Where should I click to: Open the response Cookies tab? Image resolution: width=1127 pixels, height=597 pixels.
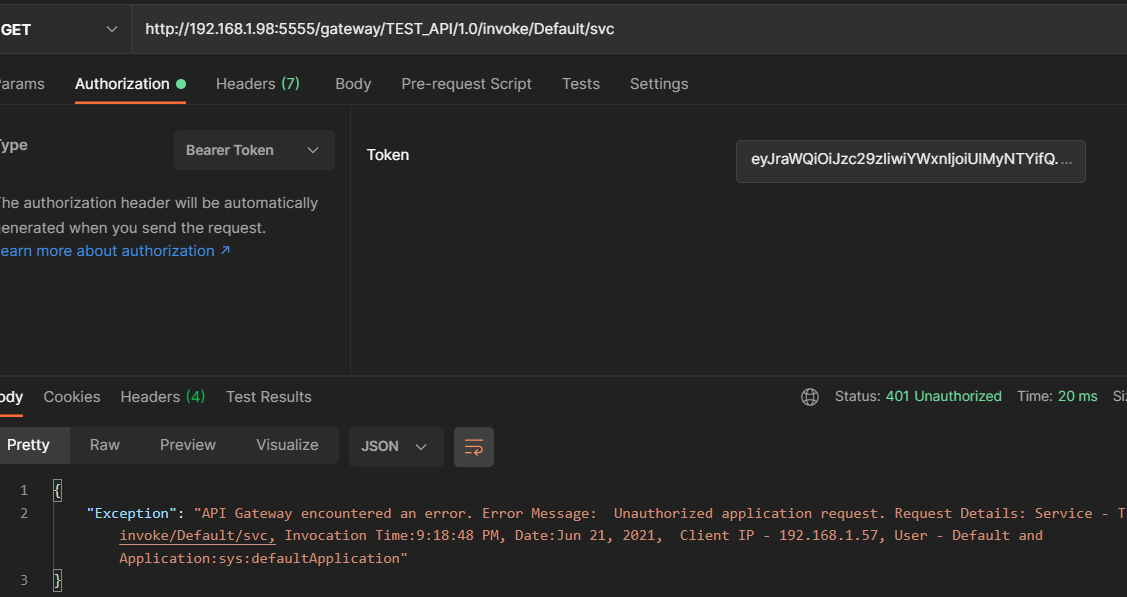tap(72, 397)
